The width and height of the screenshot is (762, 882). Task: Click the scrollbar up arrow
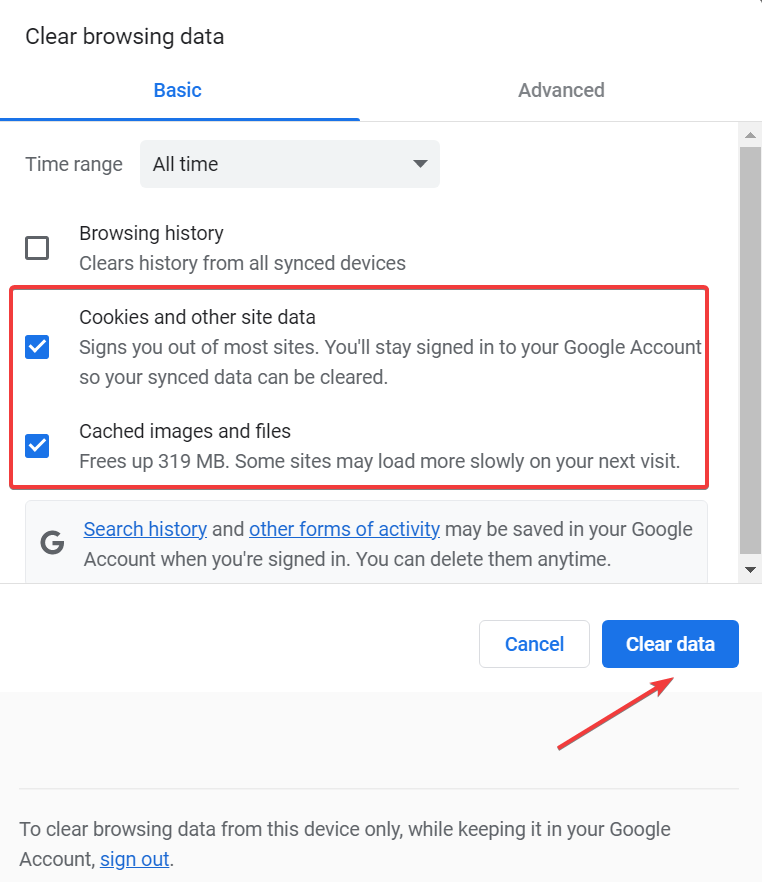(x=750, y=135)
